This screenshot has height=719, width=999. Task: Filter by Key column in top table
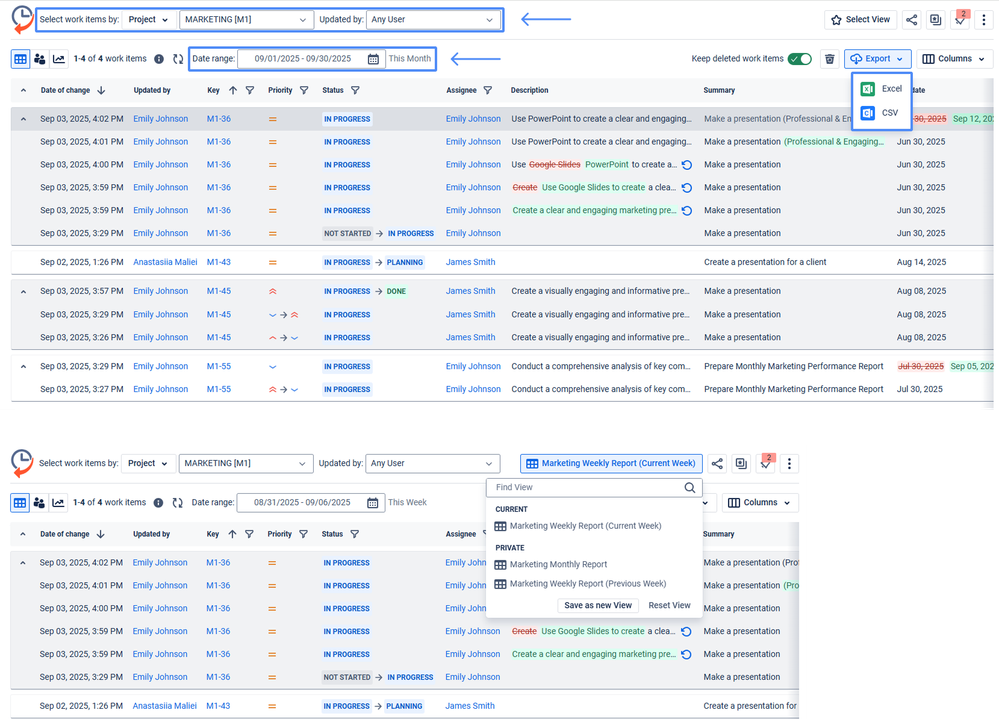click(x=250, y=90)
